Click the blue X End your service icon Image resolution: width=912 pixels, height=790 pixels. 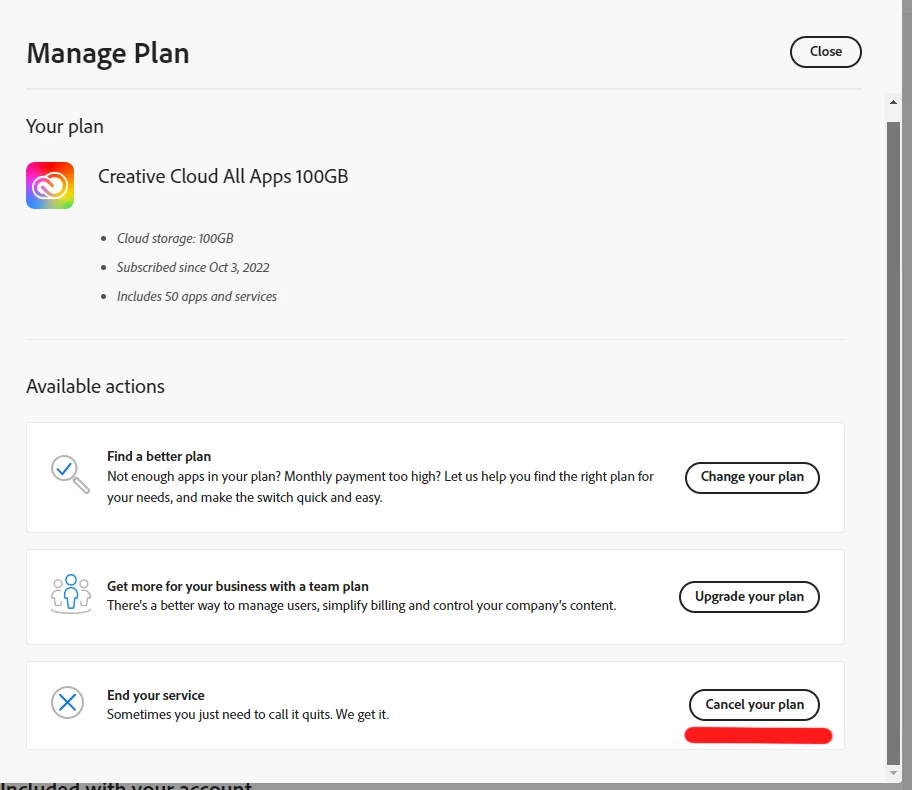point(67,703)
